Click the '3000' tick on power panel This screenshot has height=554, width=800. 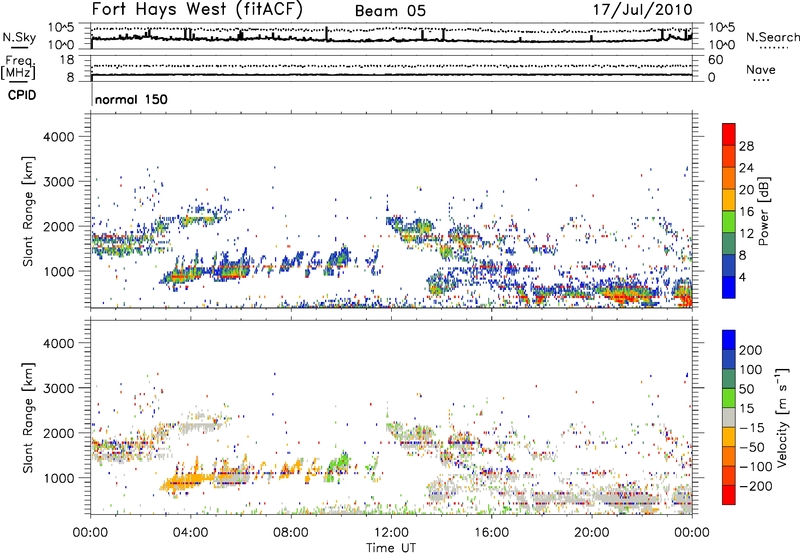pyautogui.click(x=59, y=182)
